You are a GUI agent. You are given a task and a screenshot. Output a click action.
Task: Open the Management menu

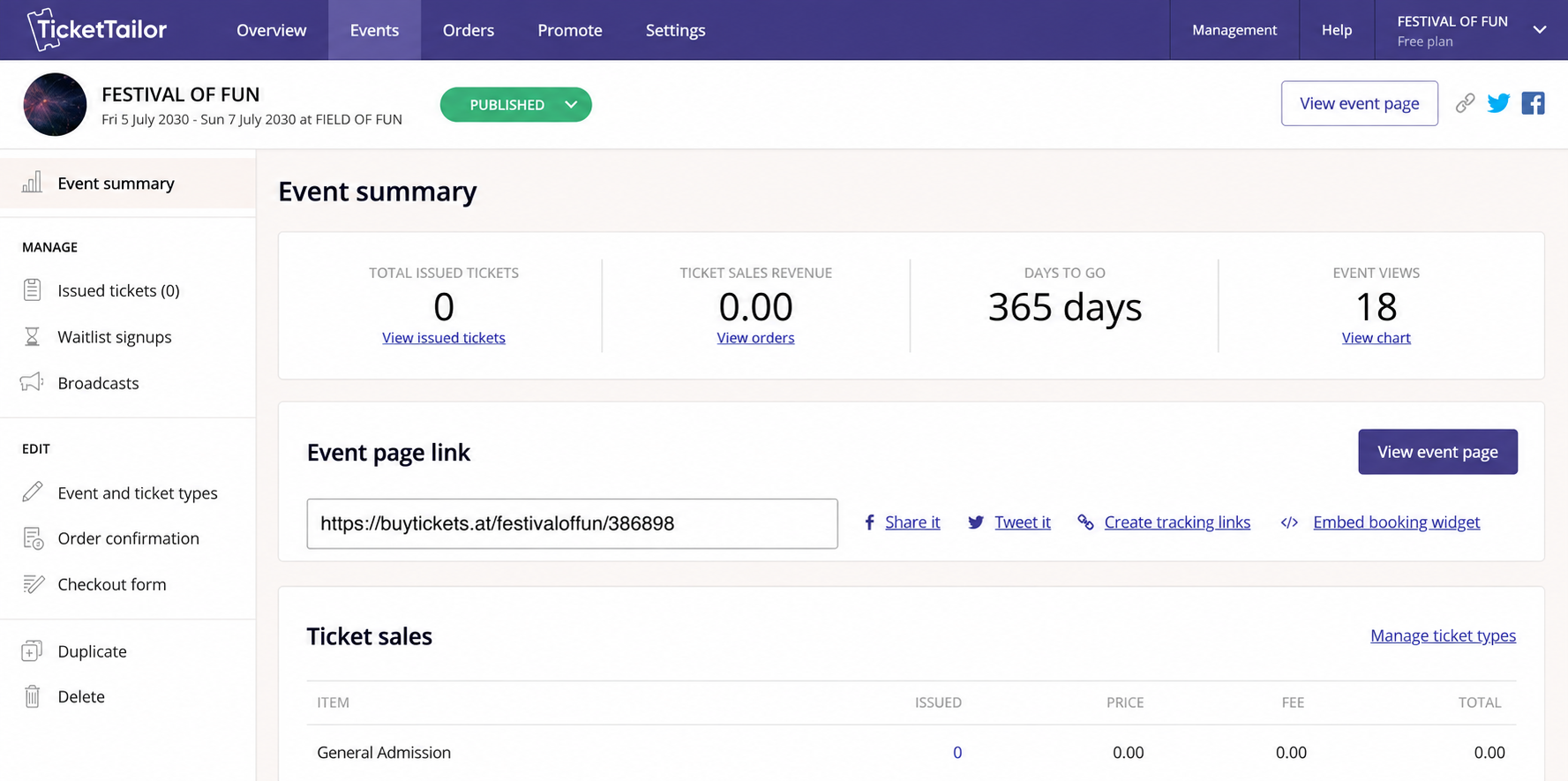1234,30
